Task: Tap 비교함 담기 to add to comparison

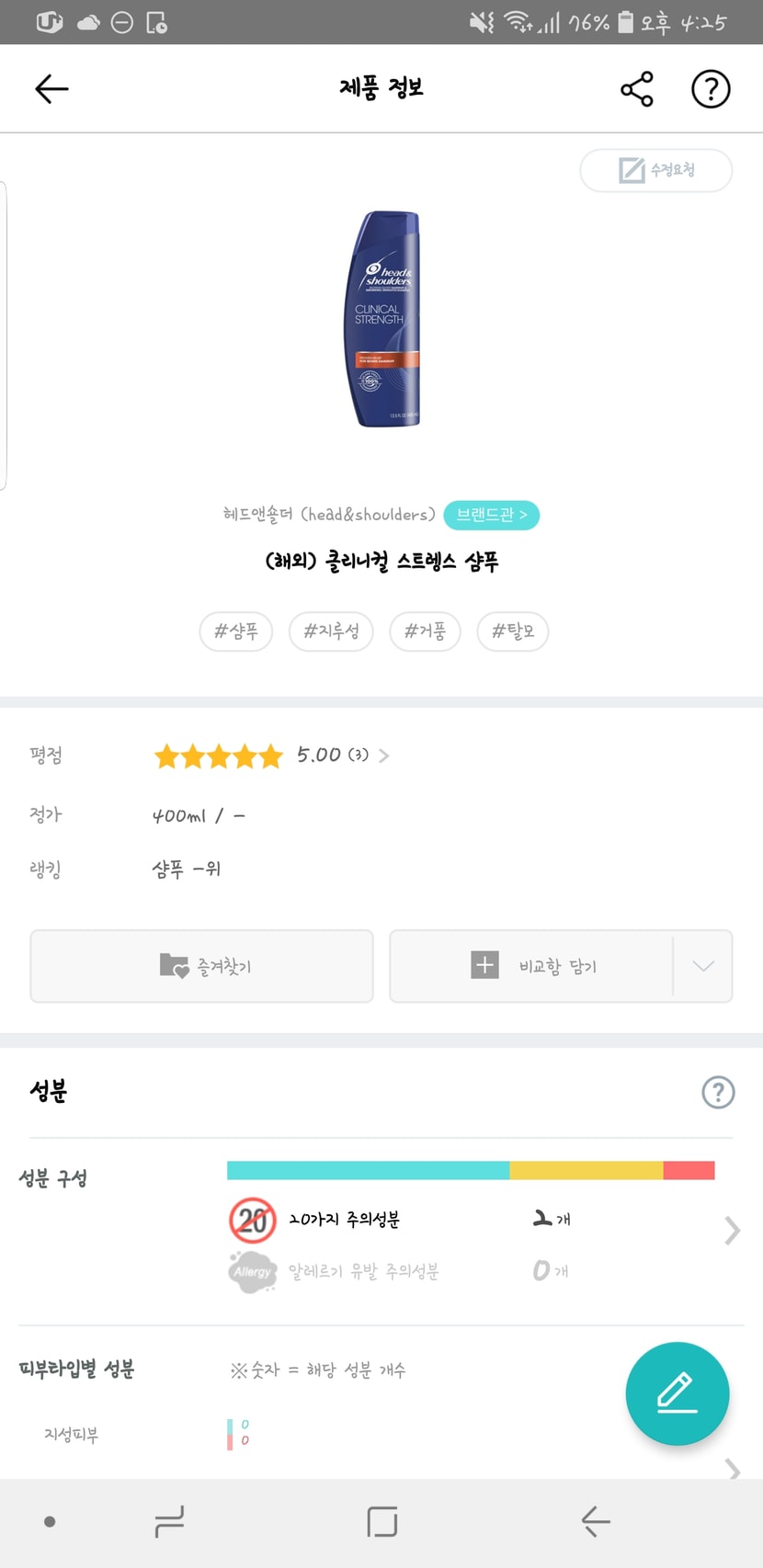Action: tap(532, 966)
